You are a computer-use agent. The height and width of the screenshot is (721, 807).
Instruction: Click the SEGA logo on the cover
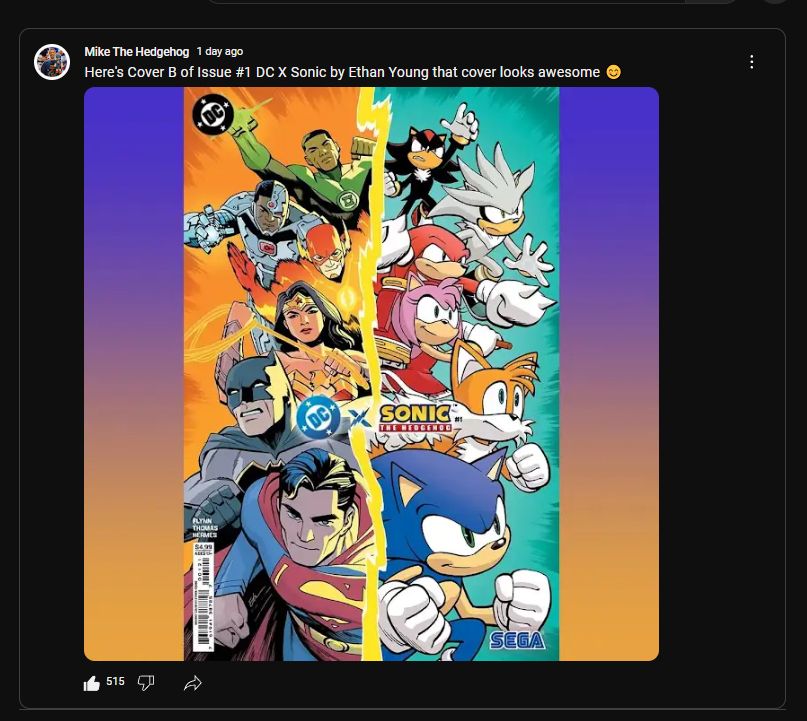[x=517, y=639]
